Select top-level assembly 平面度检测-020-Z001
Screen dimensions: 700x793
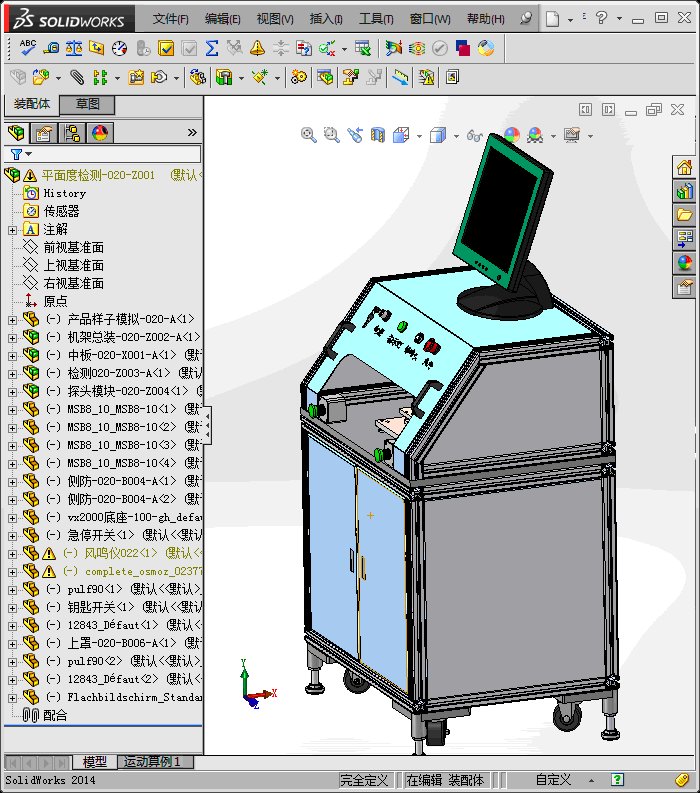98,175
